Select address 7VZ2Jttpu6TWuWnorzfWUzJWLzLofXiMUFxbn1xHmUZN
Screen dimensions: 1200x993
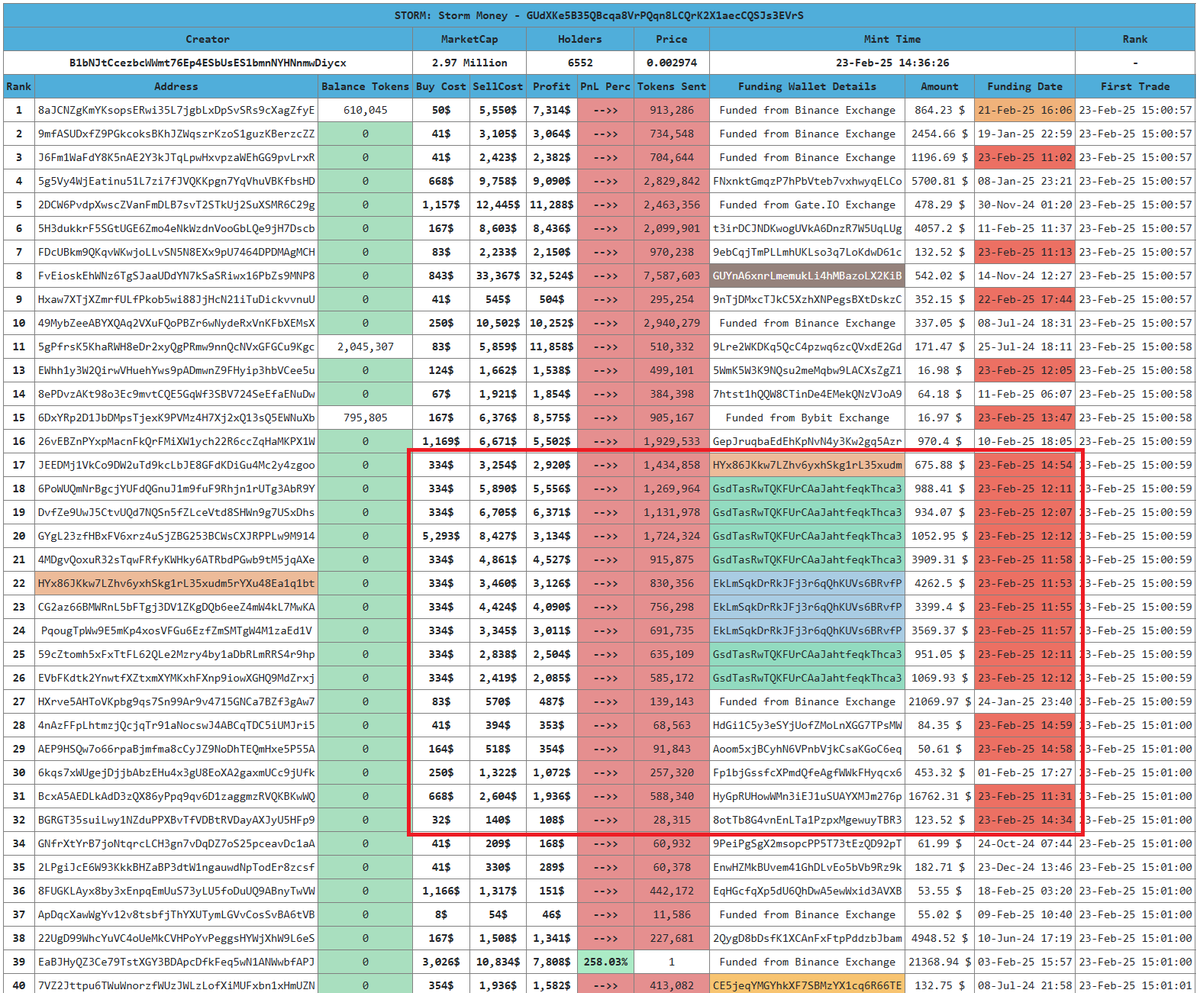pyautogui.click(x=176, y=985)
